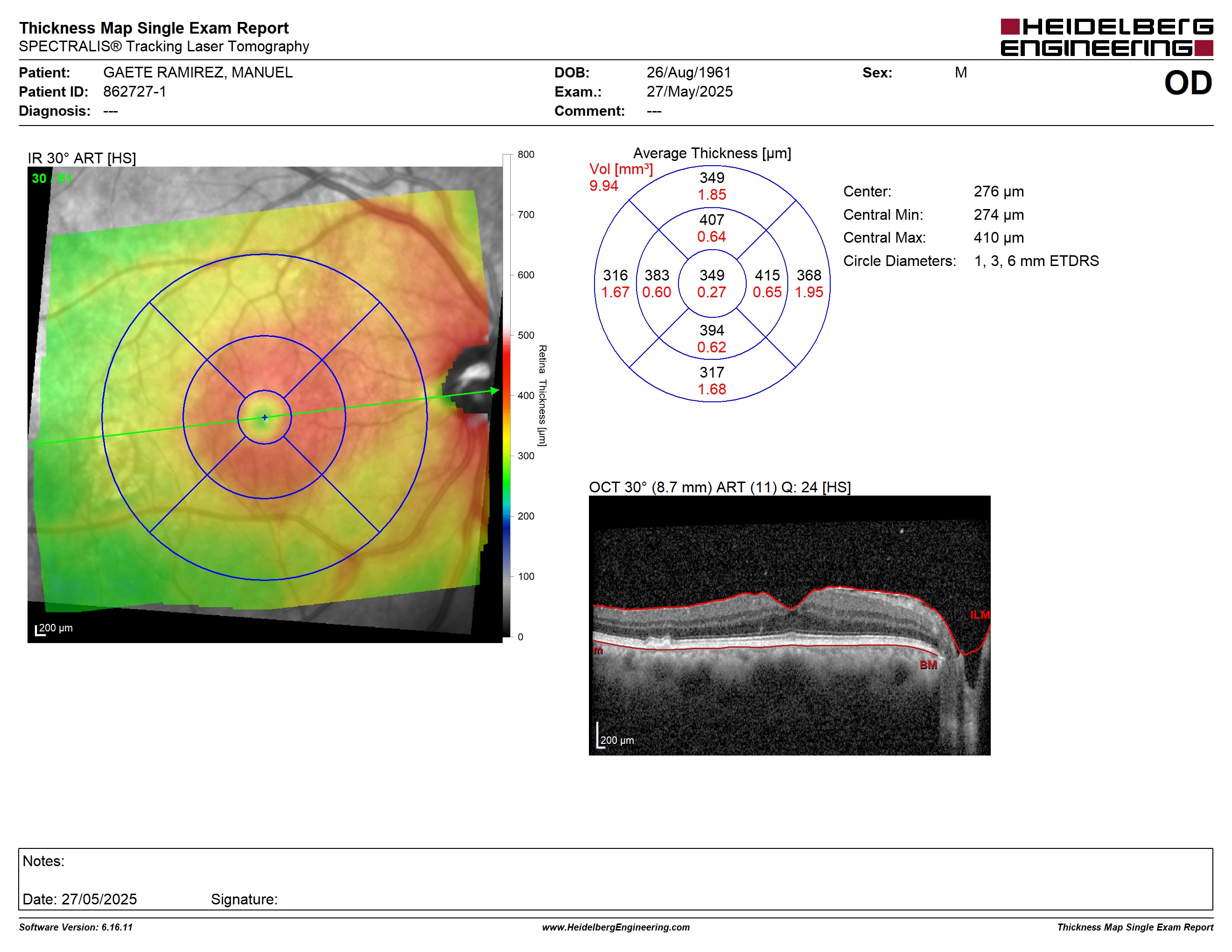The width and height of the screenshot is (1232, 952).
Task: Click the Central Min value 274 µm
Action: coord(999,215)
